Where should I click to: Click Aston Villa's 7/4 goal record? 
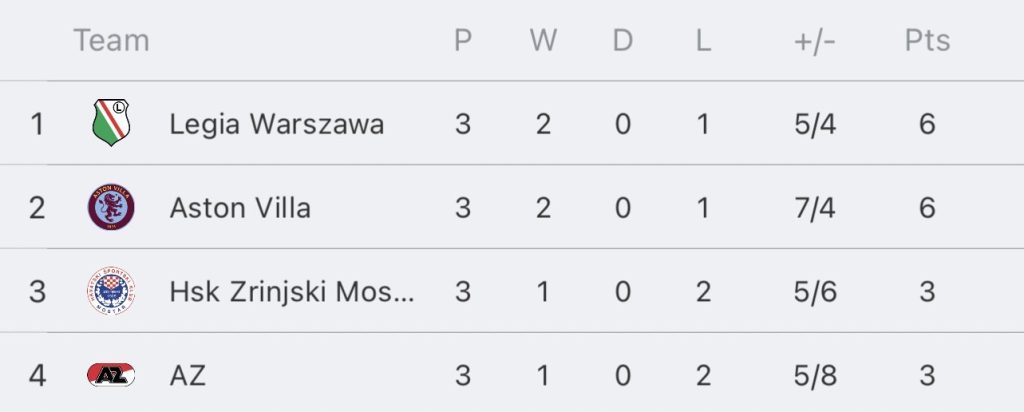click(813, 208)
